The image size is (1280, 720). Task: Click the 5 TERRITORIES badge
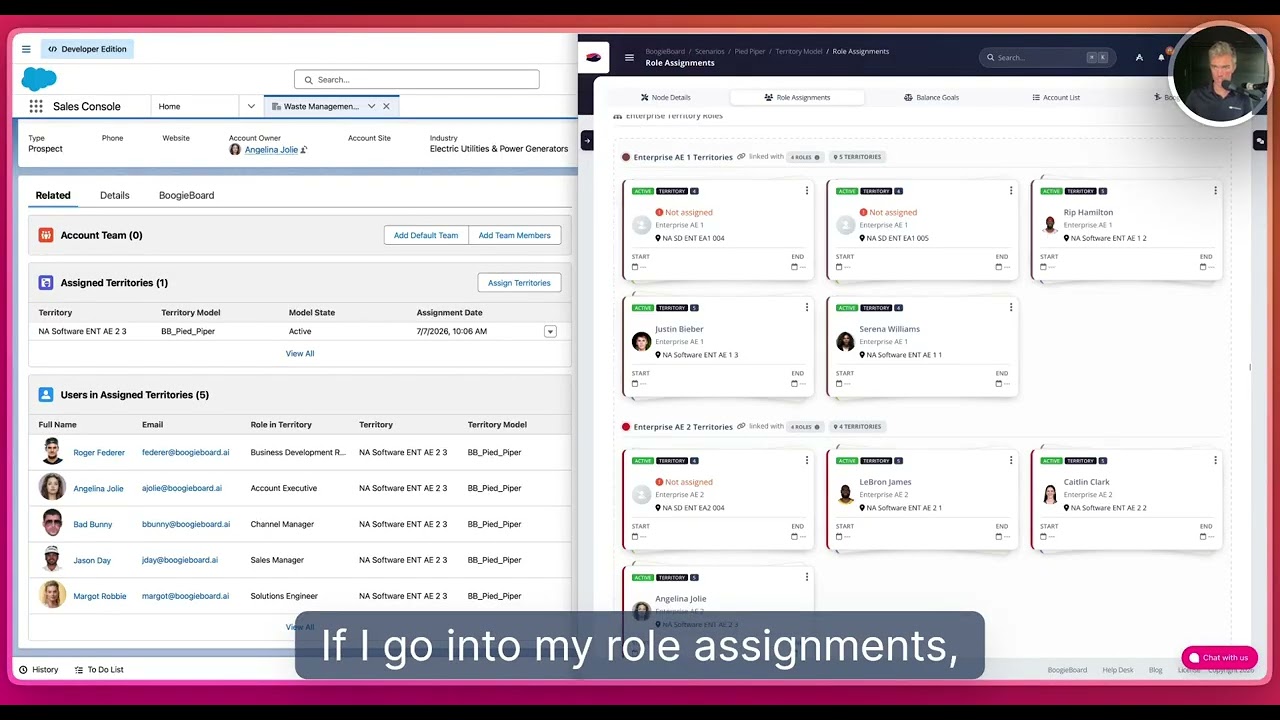[857, 157]
